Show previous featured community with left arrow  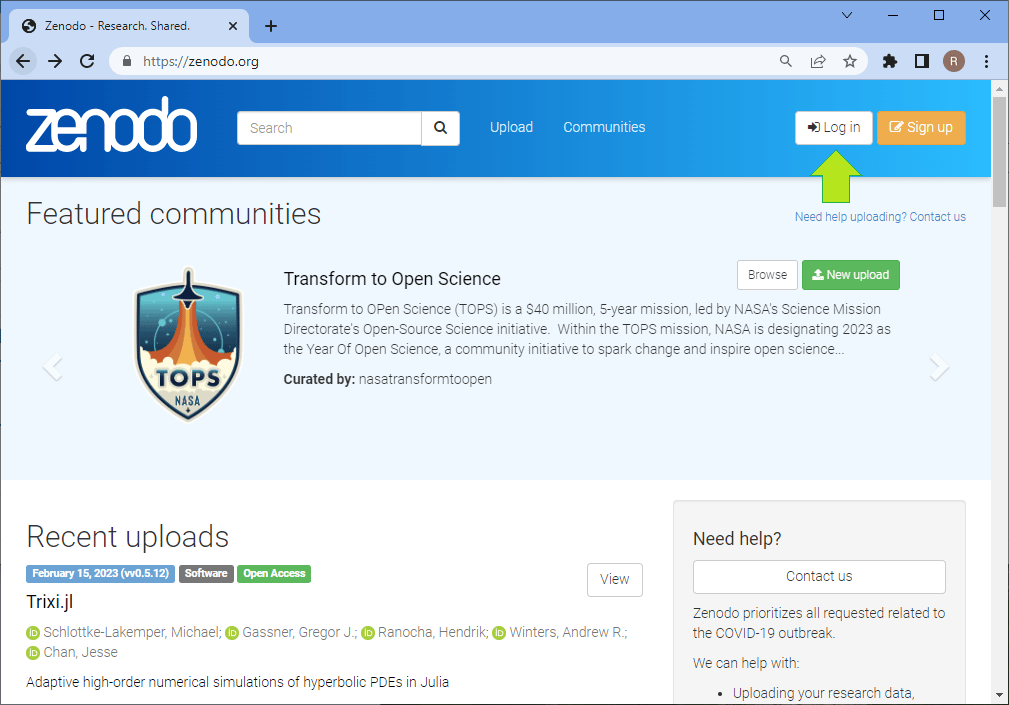pos(53,368)
